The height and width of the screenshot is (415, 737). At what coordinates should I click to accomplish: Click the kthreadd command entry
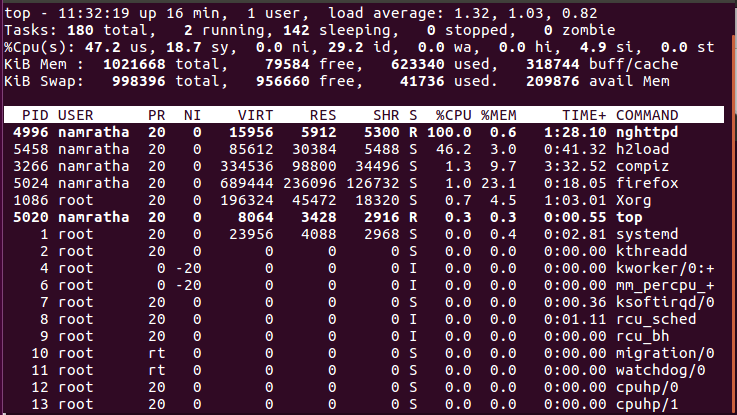[651, 251]
